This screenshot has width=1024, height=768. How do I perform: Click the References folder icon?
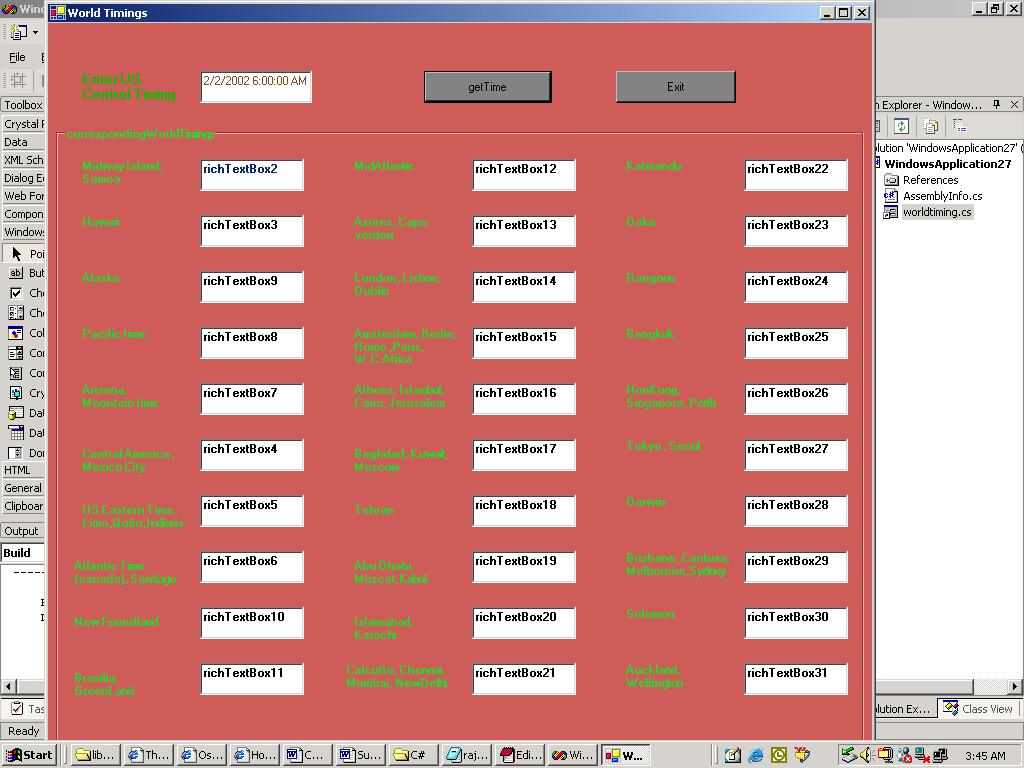[891, 180]
